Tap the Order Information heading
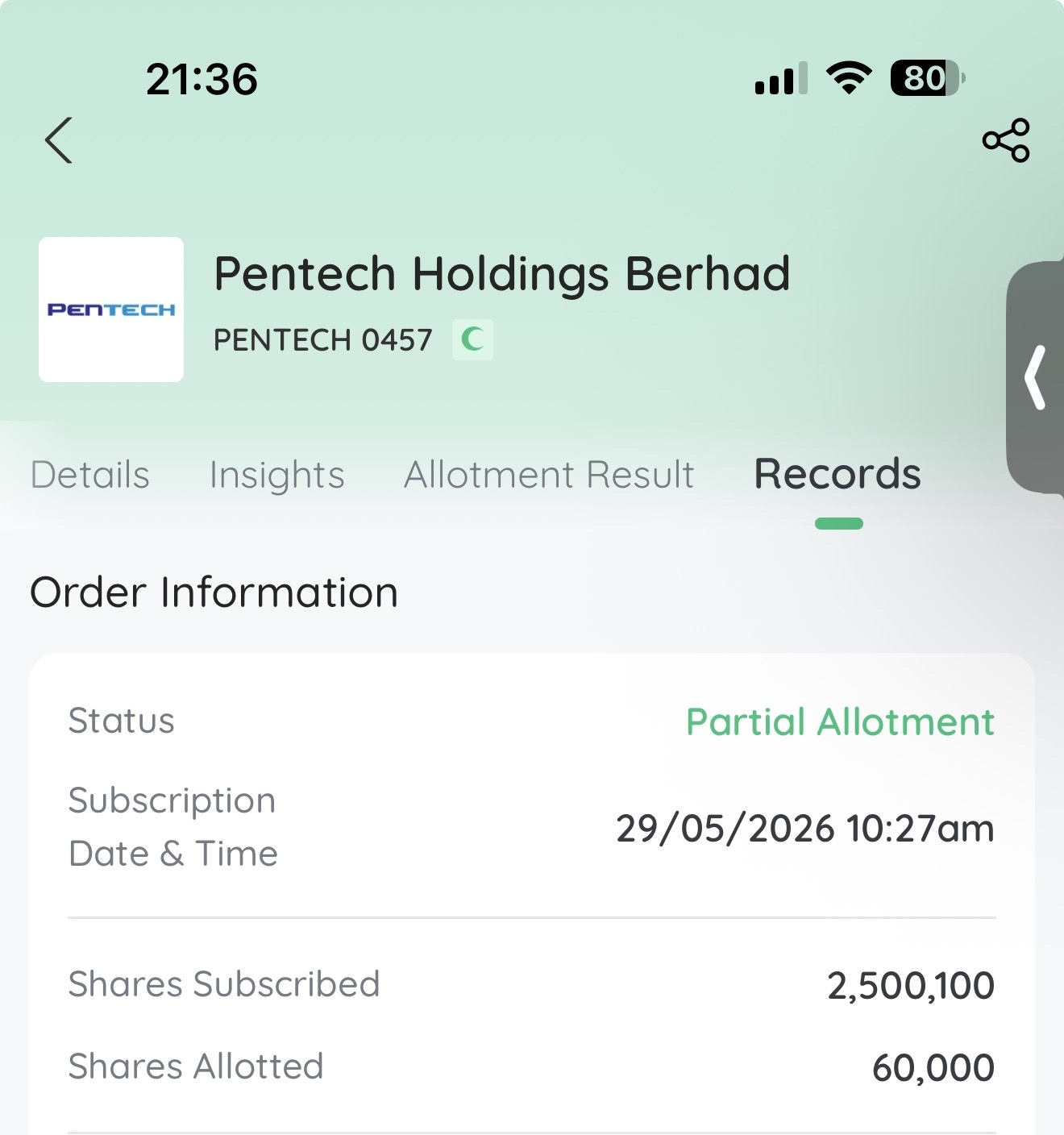The width and height of the screenshot is (1064, 1135). coord(214,592)
